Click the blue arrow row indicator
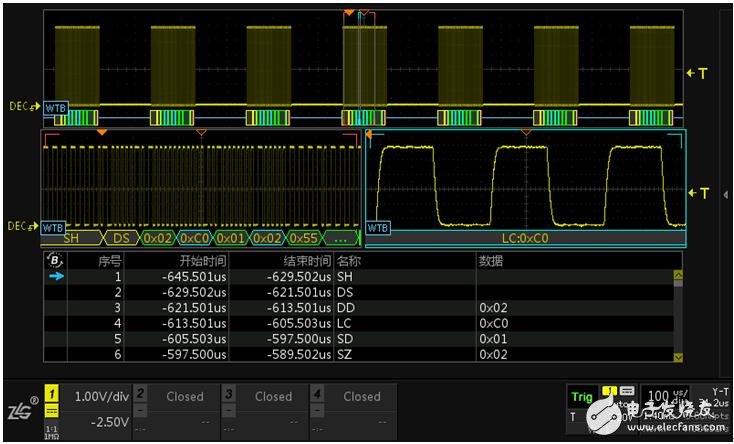The image size is (734, 444). [x=54, y=276]
